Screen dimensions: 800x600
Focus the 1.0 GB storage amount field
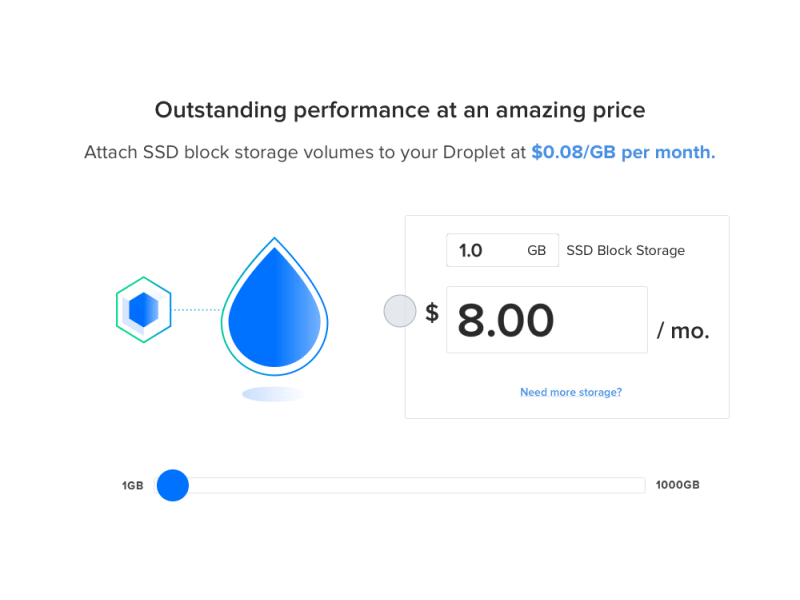coord(503,250)
